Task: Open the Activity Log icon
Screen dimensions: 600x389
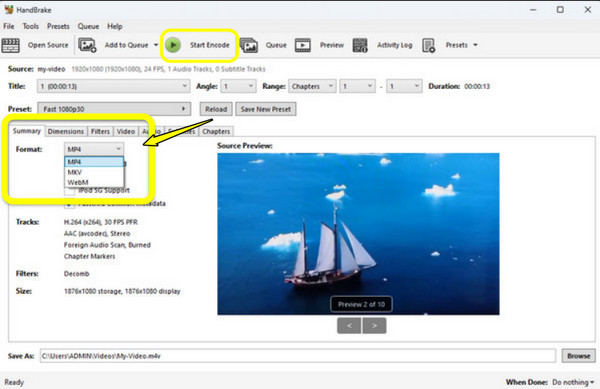Action: tap(360, 45)
